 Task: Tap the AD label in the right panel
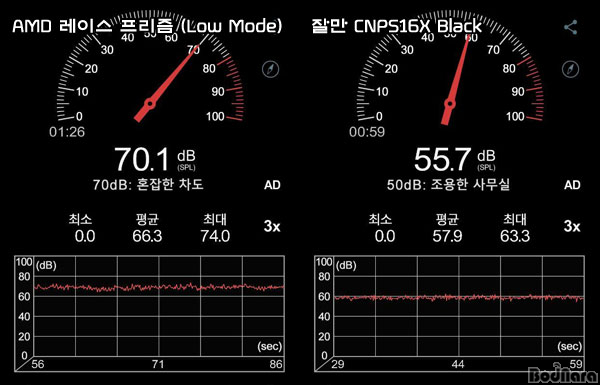click(x=572, y=185)
